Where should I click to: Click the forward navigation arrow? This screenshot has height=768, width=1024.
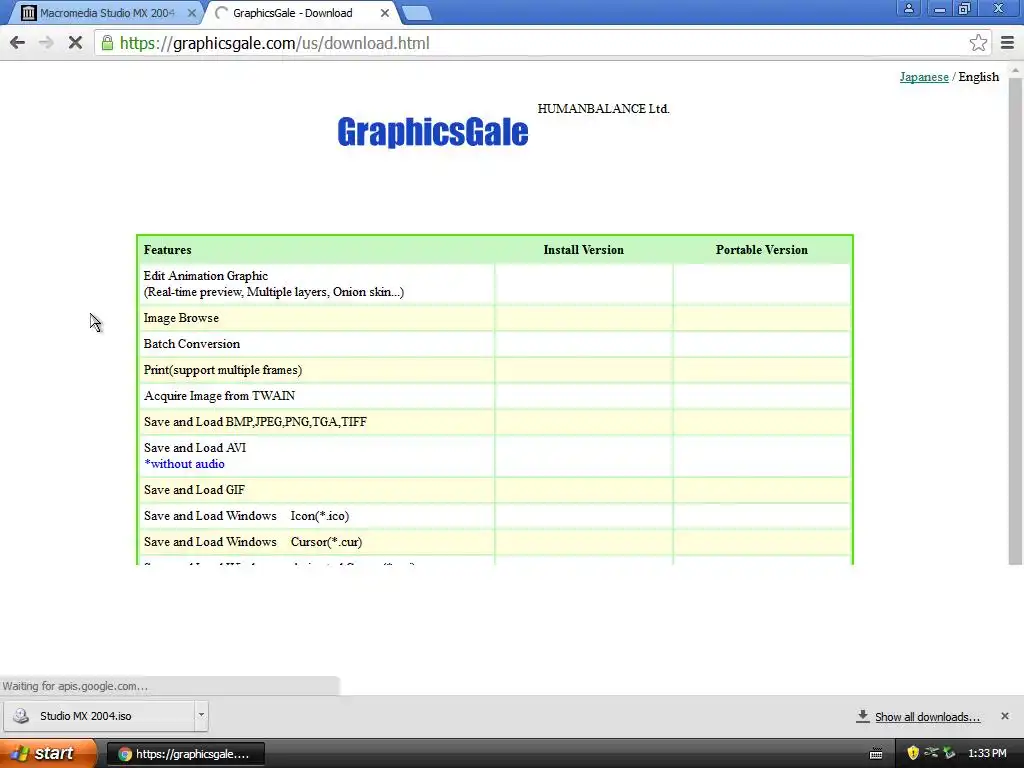[46, 43]
